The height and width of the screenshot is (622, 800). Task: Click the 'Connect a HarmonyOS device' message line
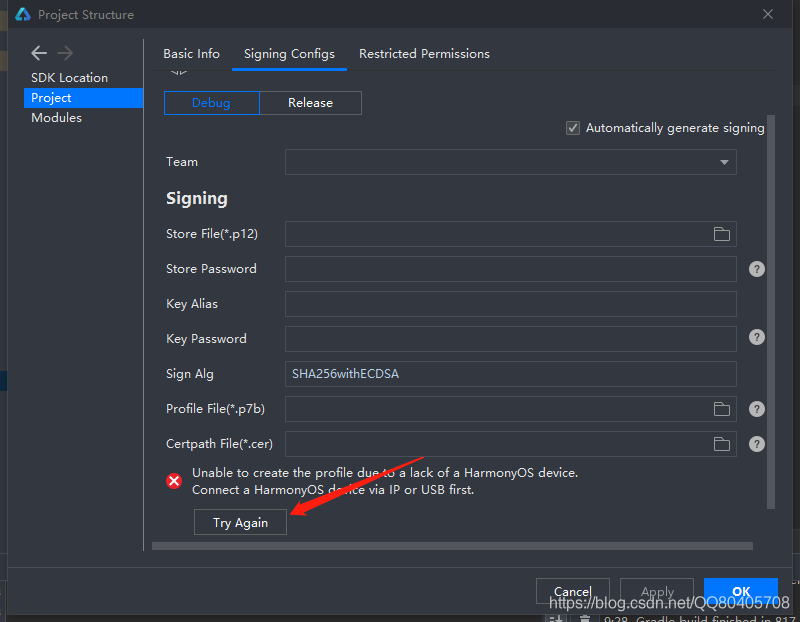pyautogui.click(x=333, y=490)
